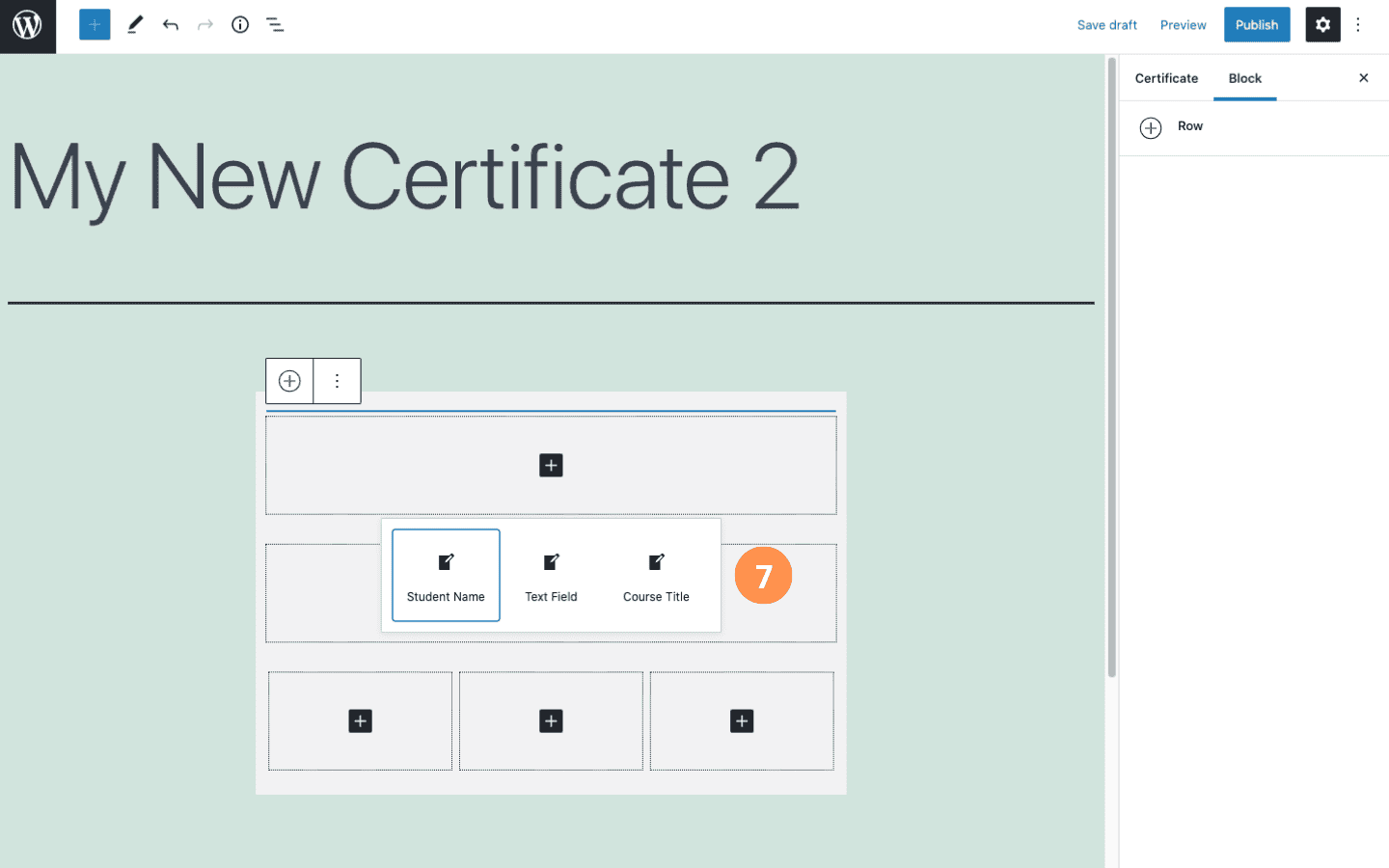This screenshot has height=868, width=1389.
Task: Open the top-bar Options three-dot menu
Action: tap(1358, 25)
